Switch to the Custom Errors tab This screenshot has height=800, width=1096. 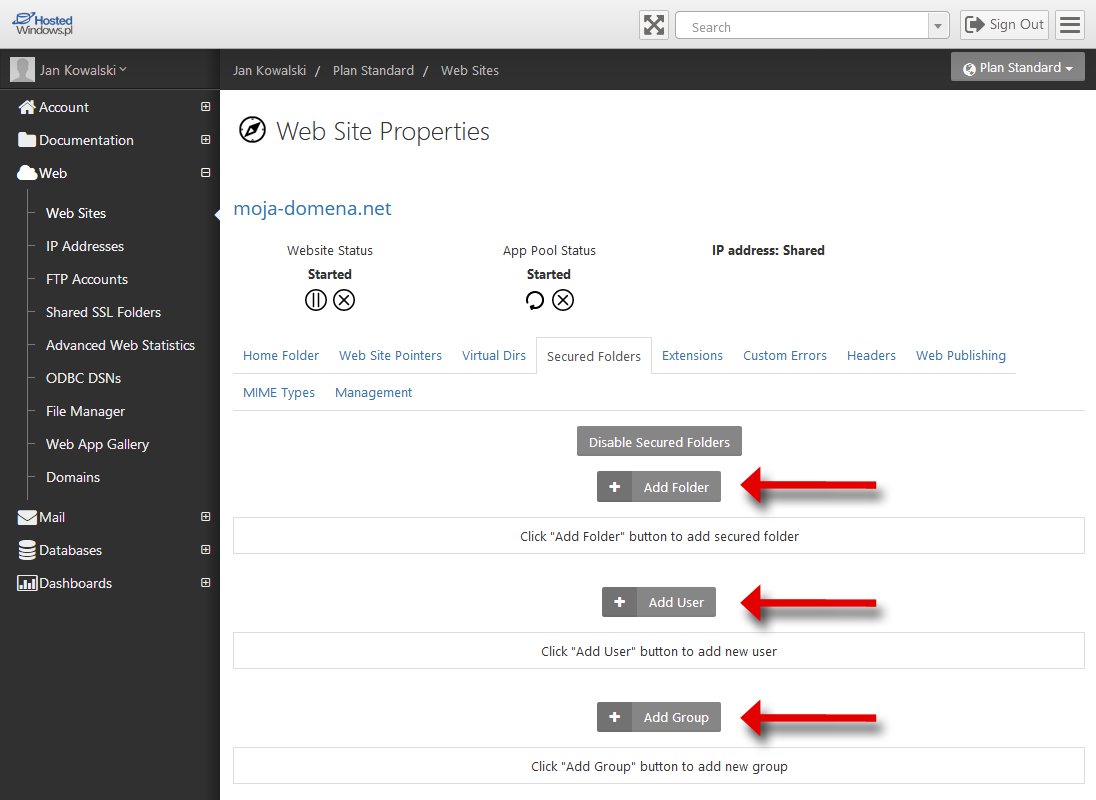(x=785, y=356)
